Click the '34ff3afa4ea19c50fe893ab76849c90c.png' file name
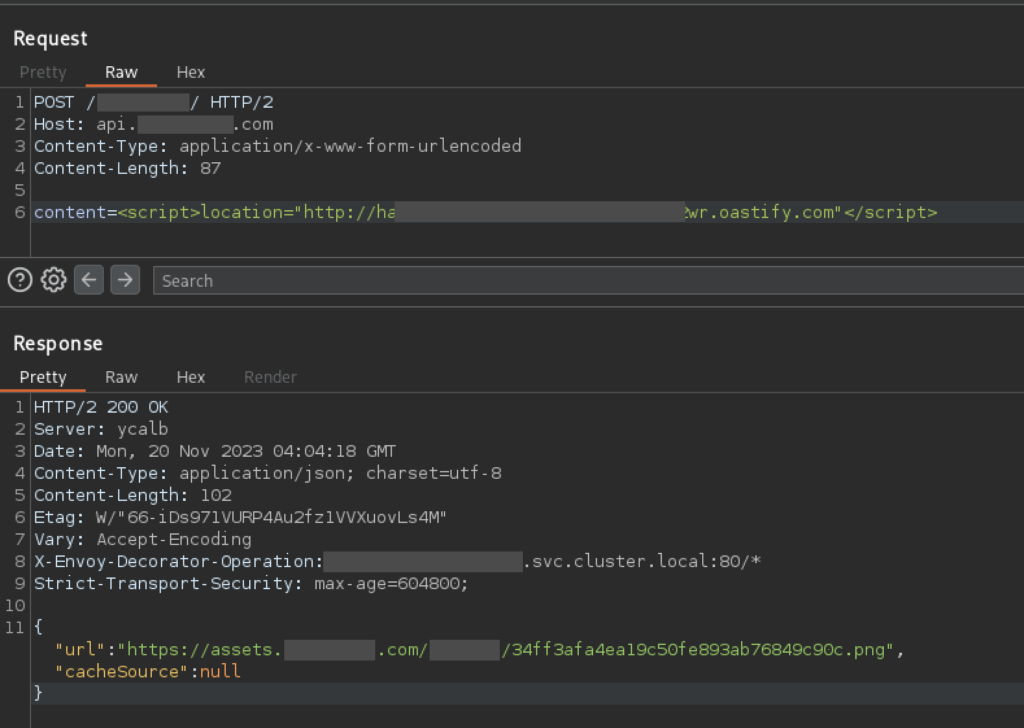The image size is (1024, 728). (697, 650)
